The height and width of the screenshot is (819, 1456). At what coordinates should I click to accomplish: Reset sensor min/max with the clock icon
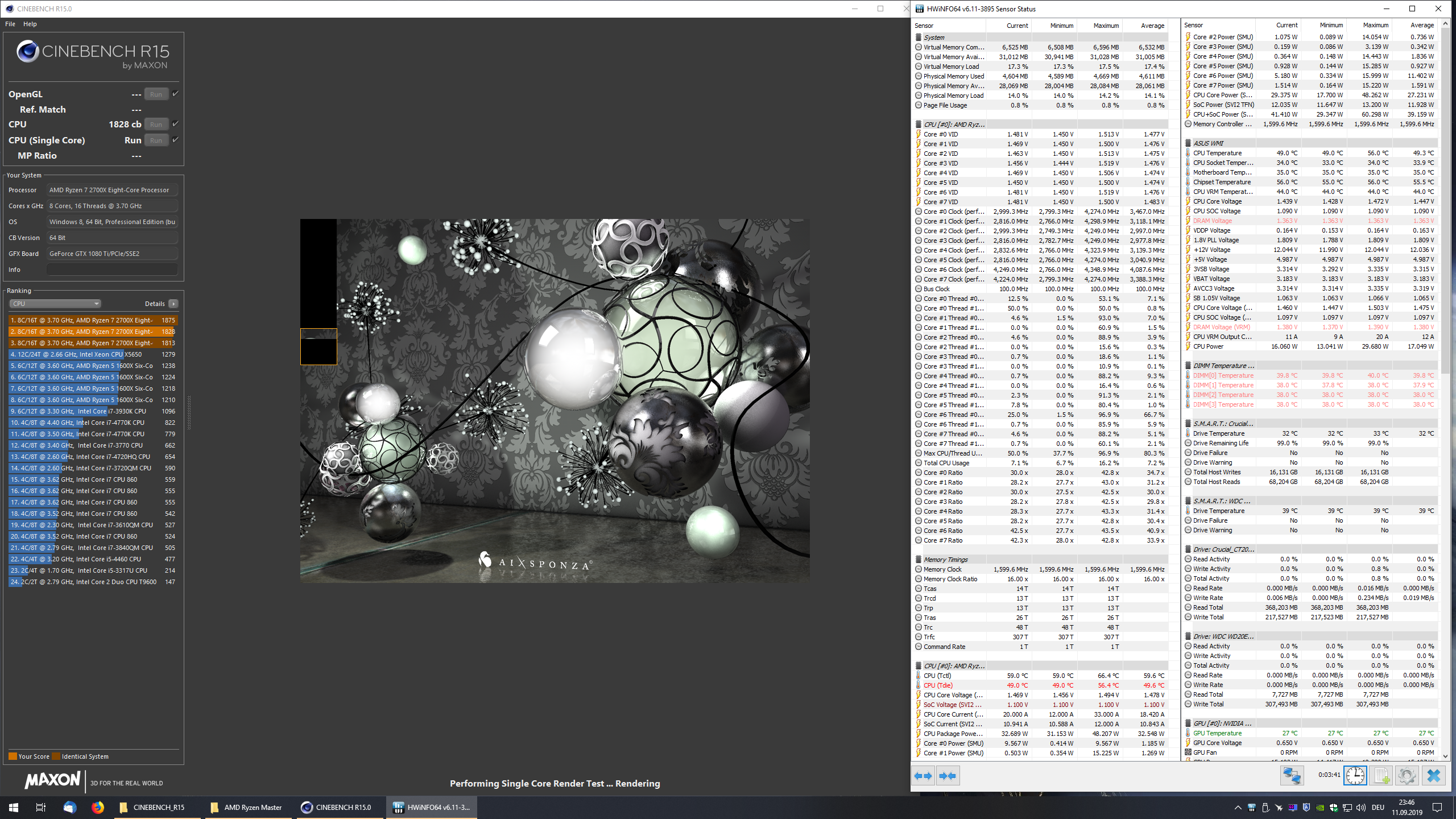[x=1355, y=776]
